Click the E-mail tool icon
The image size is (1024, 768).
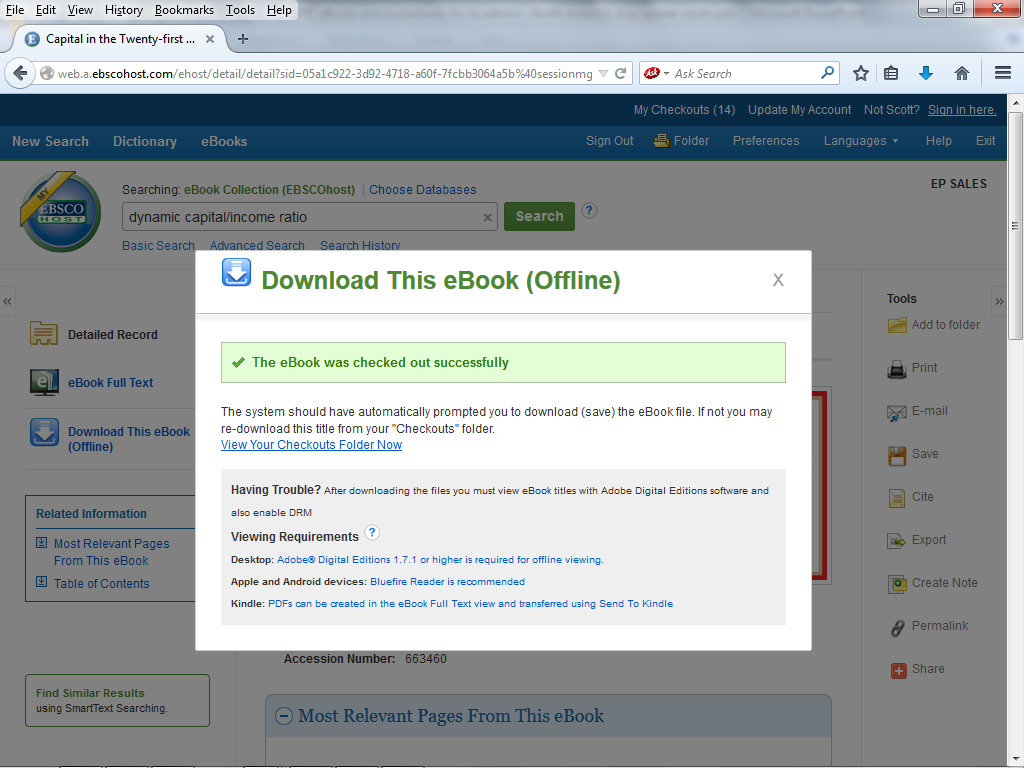click(897, 412)
